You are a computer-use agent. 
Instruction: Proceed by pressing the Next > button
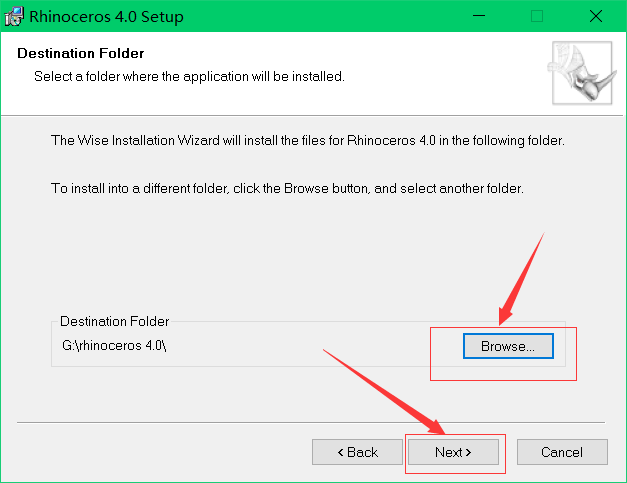point(452,452)
